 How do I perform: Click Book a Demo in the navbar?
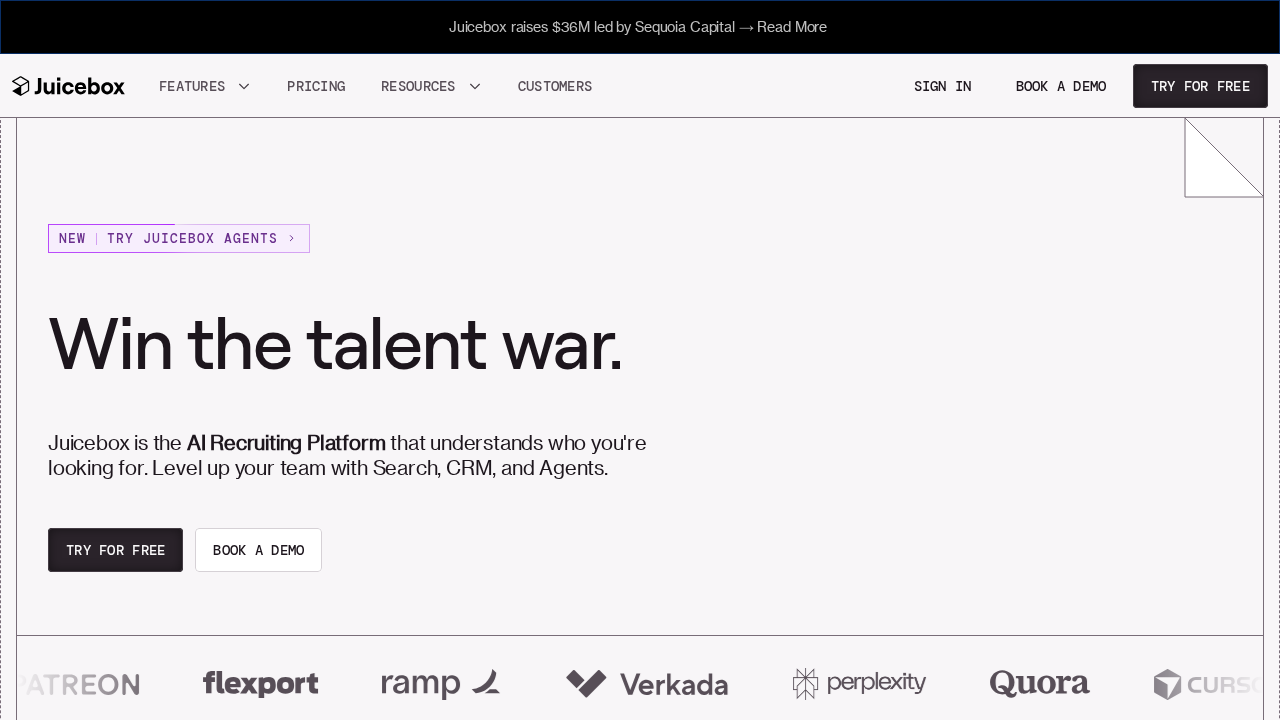click(x=1061, y=87)
